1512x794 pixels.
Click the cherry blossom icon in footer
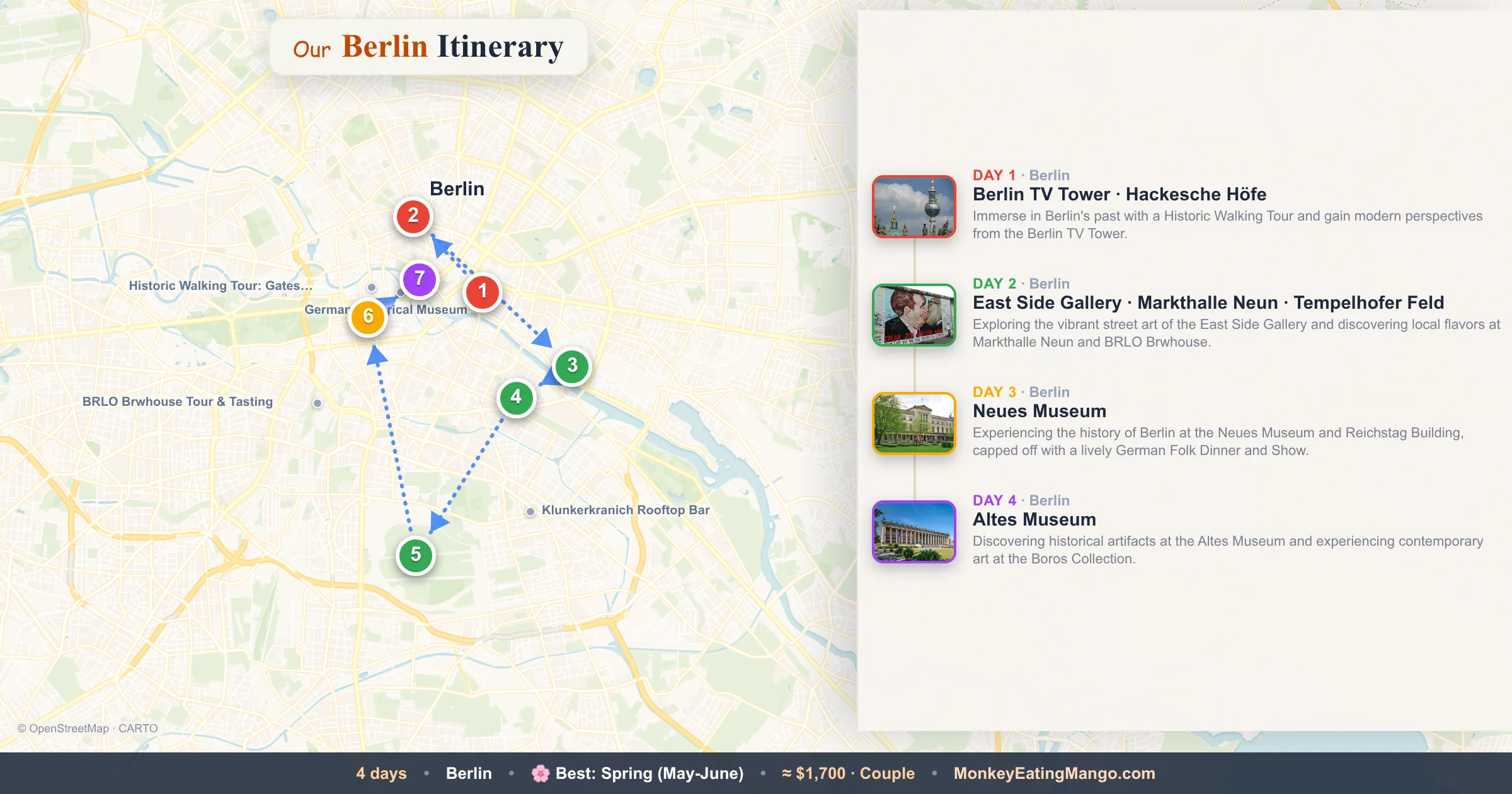(x=541, y=773)
